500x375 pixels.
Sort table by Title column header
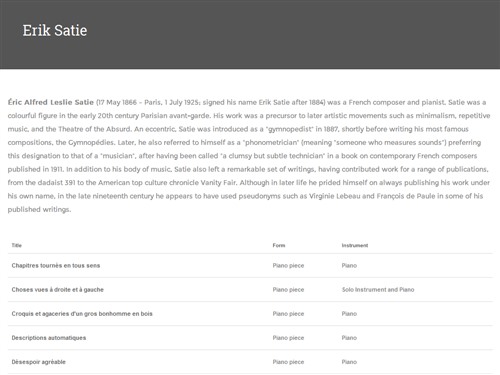point(17,245)
